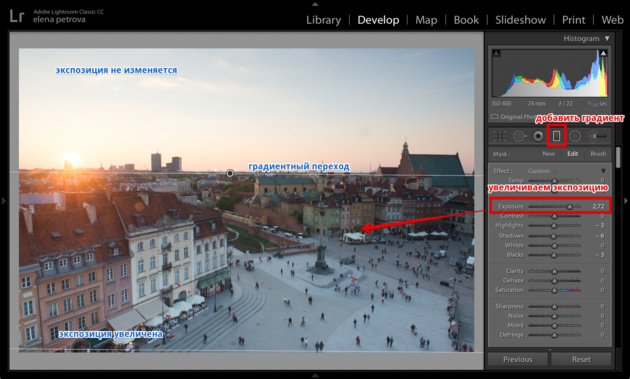The width and height of the screenshot is (630, 379).
Task: Click the Reset button
Action: pos(581,359)
